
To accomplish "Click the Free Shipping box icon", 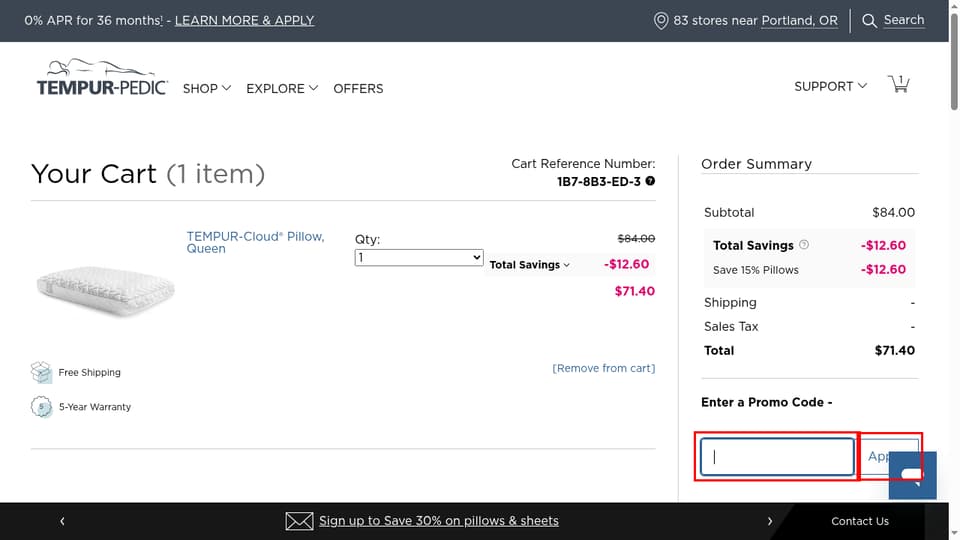I will click(41, 372).
